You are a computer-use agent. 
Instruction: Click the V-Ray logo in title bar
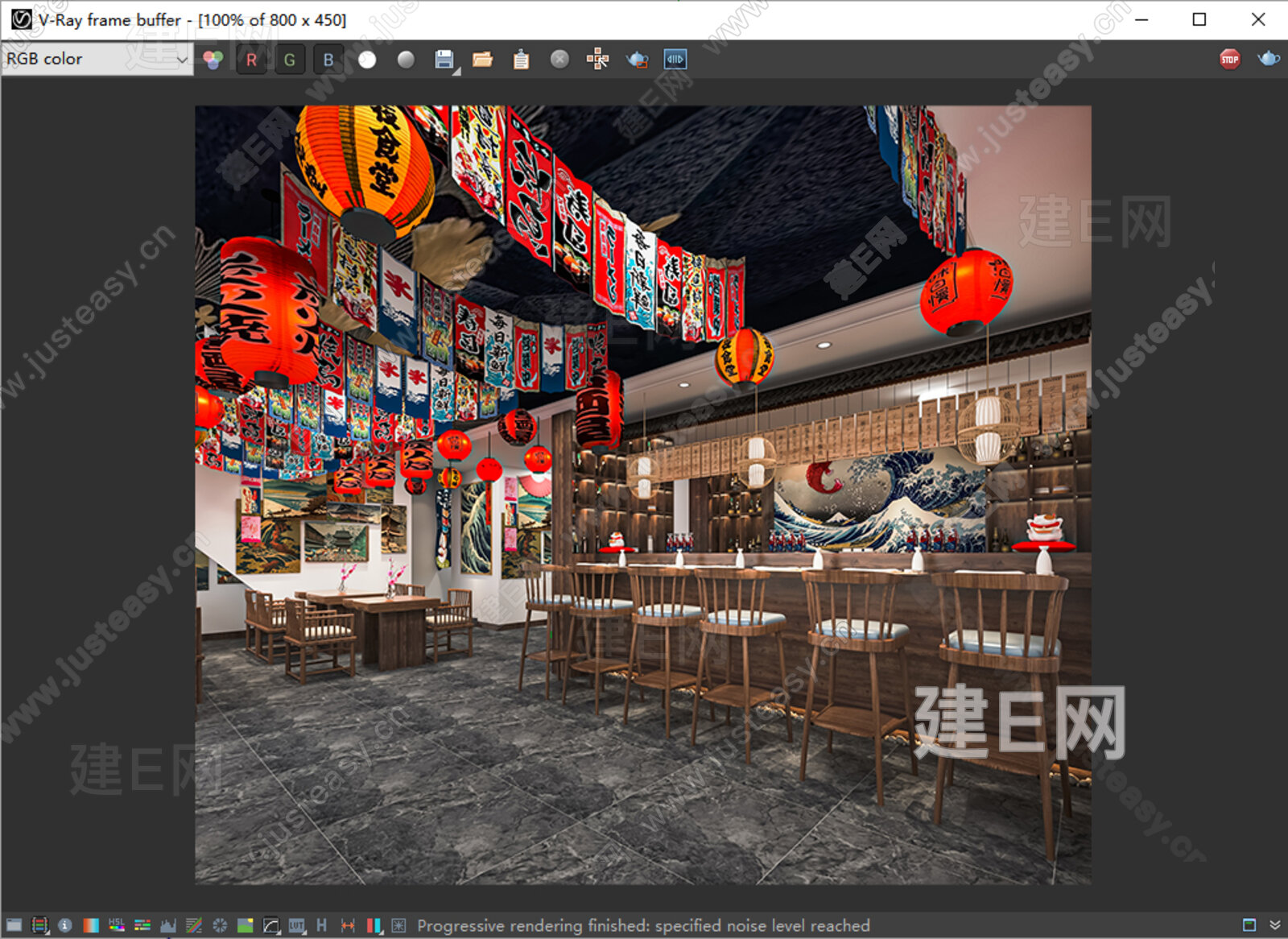[x=20, y=19]
